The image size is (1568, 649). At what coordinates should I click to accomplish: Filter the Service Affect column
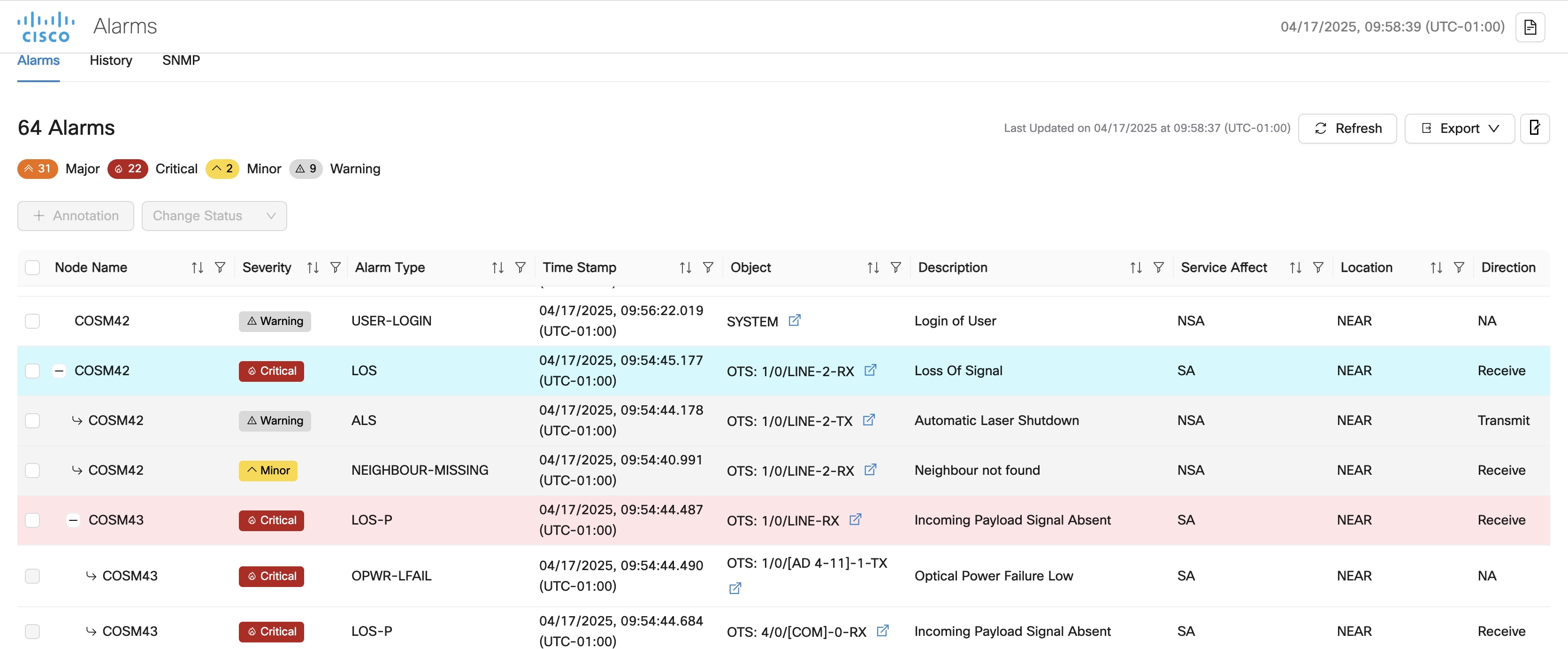tap(1318, 267)
